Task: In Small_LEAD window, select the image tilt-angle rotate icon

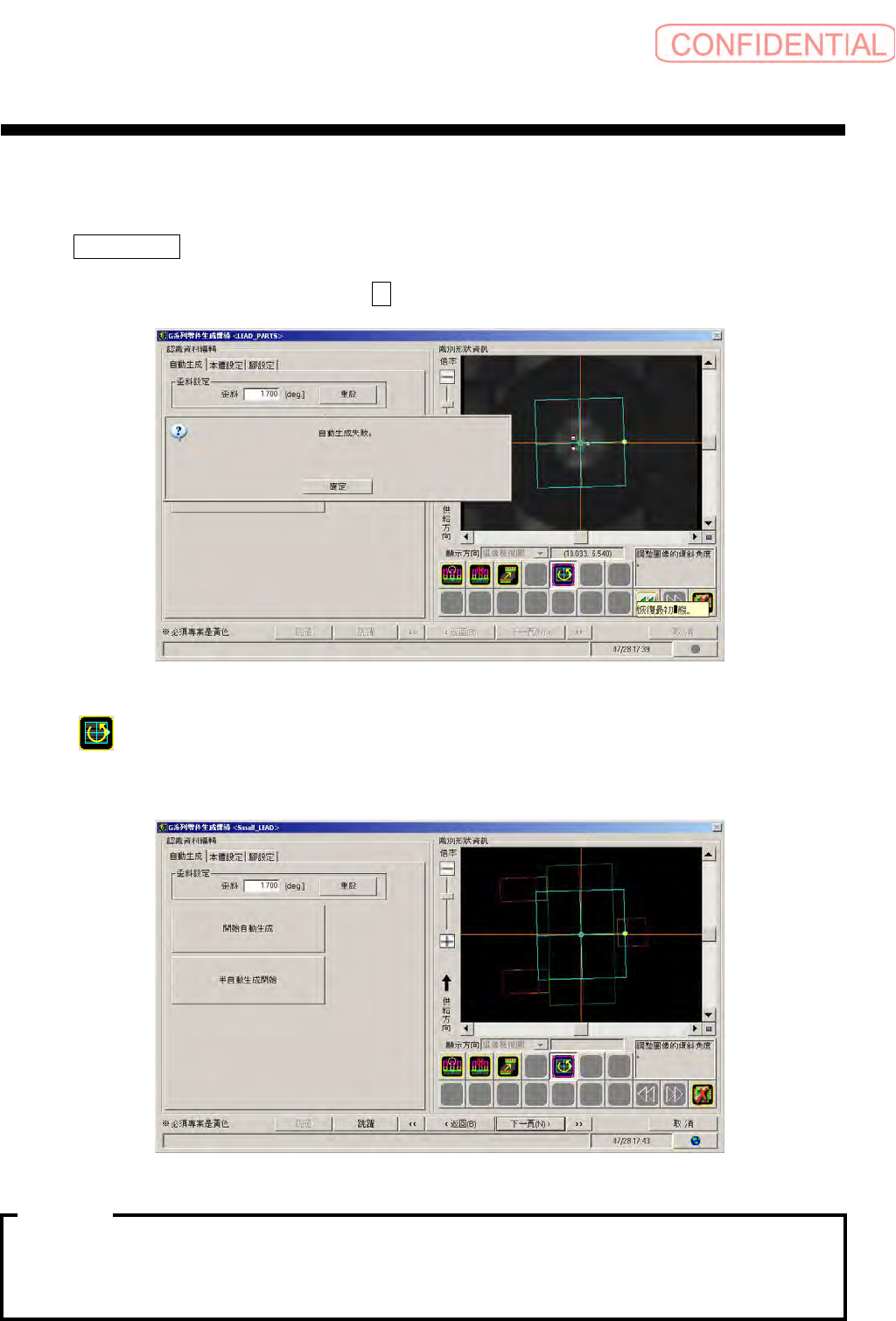Action: click(x=563, y=1066)
